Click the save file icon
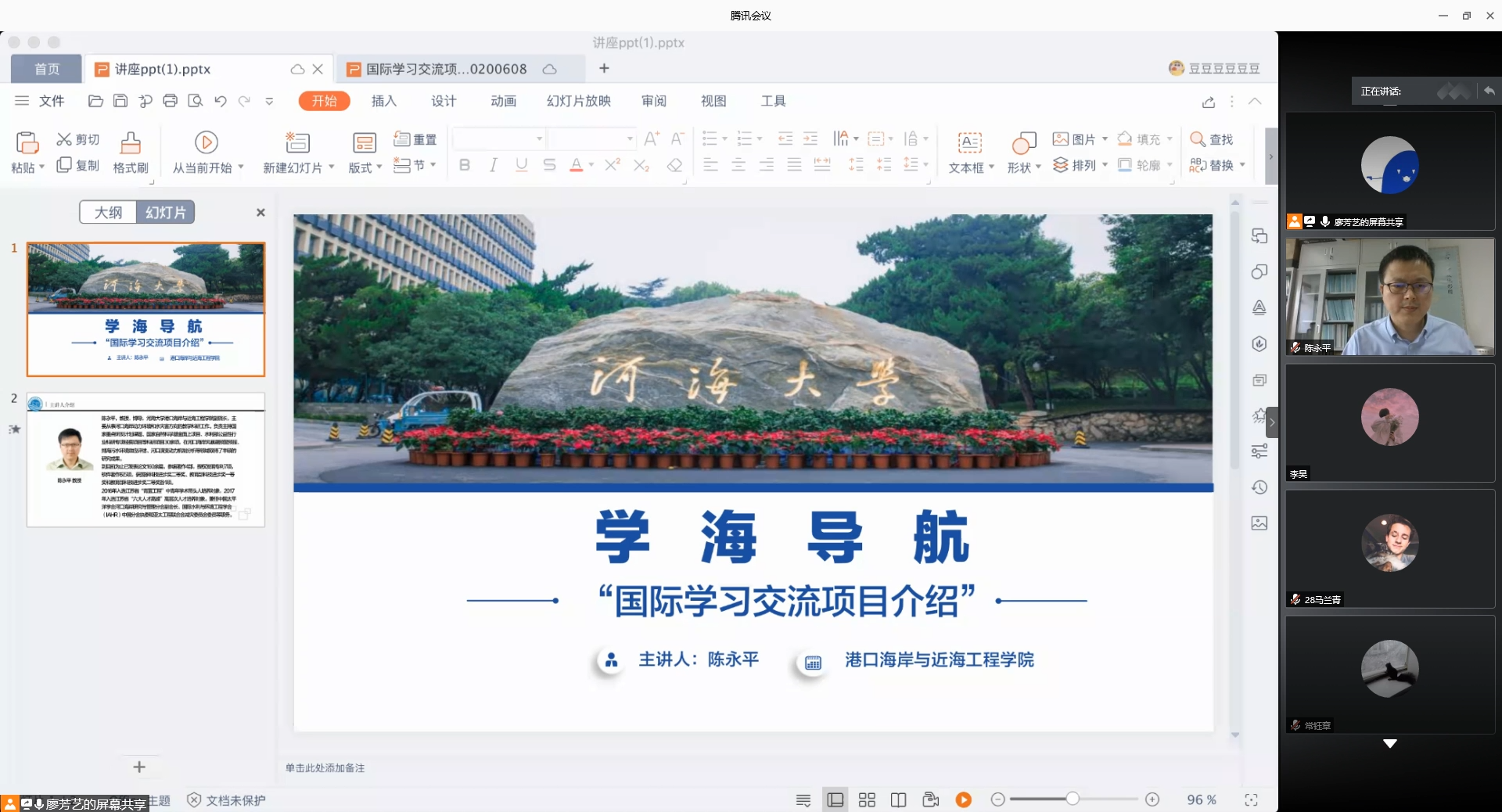 pyautogui.click(x=120, y=101)
